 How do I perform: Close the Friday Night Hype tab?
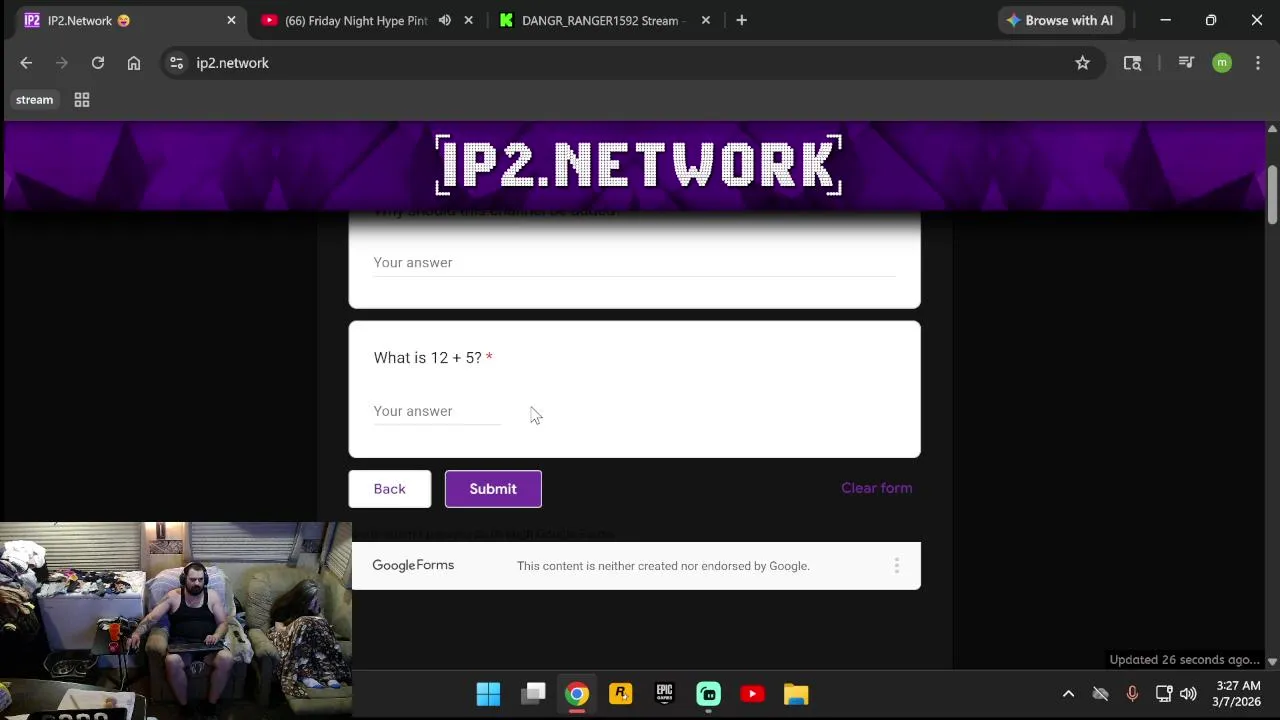pos(468,20)
